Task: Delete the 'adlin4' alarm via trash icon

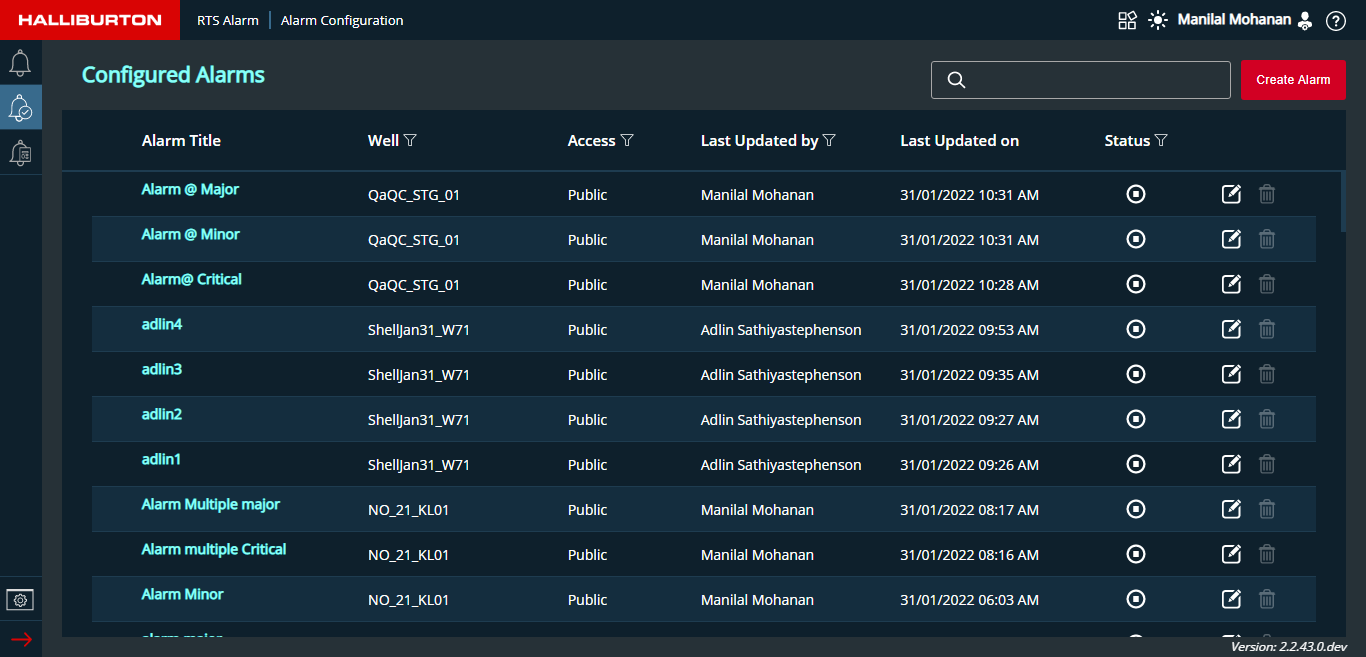Action: [x=1266, y=329]
